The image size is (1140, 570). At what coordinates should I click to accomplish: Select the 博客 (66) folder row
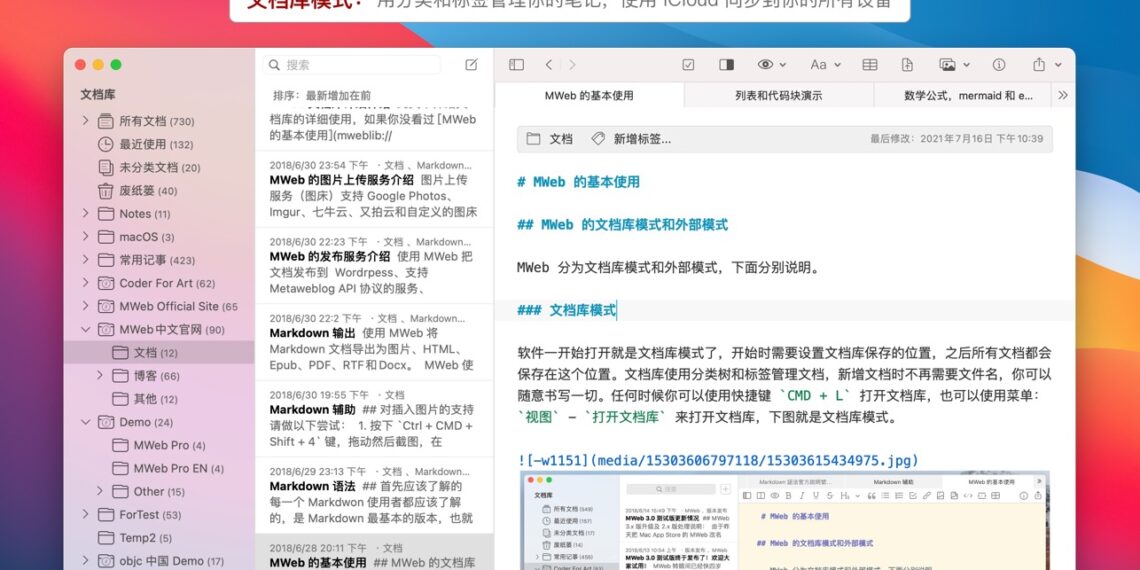point(159,376)
